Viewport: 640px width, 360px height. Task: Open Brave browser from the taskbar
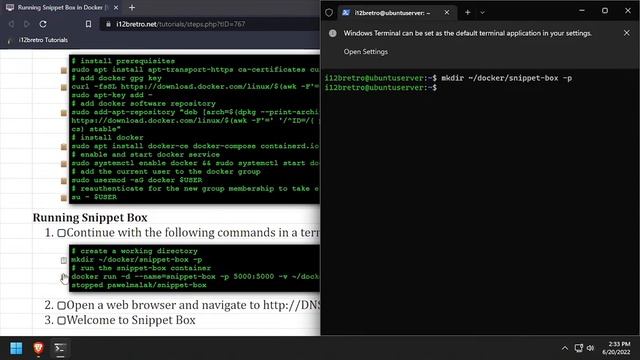(38, 348)
